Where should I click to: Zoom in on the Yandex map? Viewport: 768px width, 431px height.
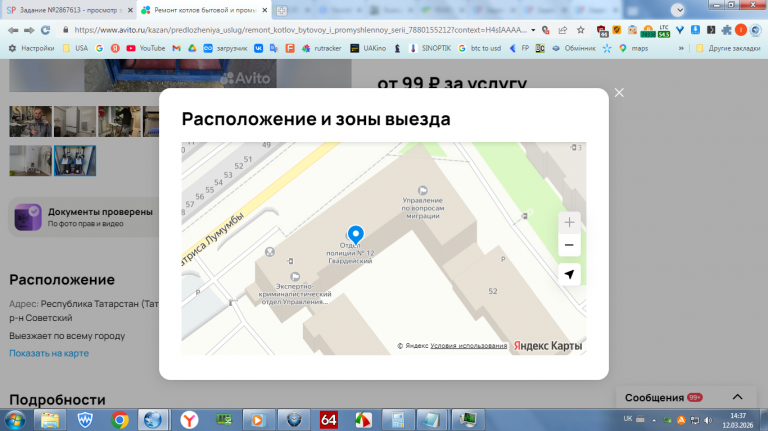pyautogui.click(x=569, y=222)
